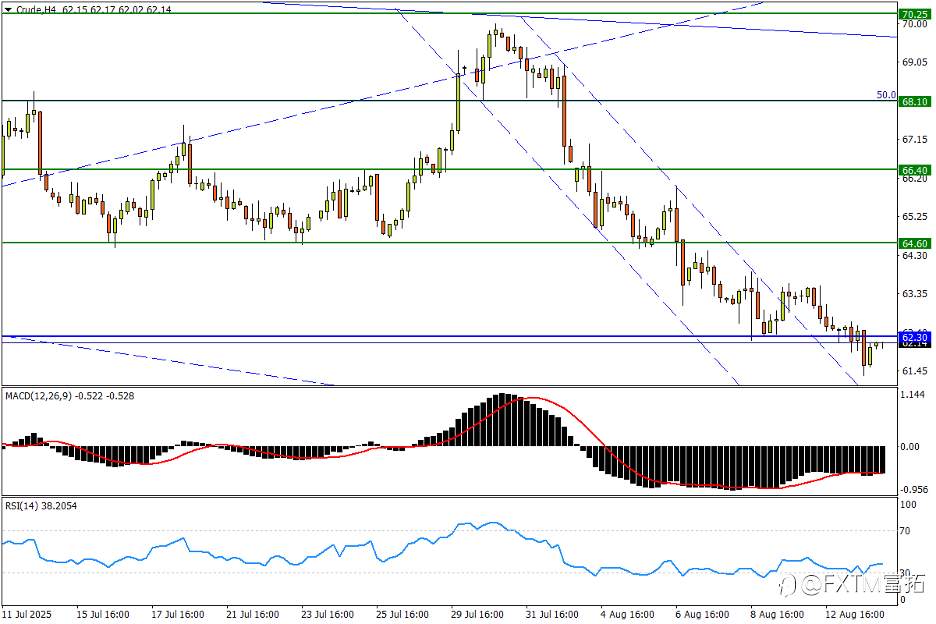Click the green 64.60 price tag

click(x=915, y=243)
